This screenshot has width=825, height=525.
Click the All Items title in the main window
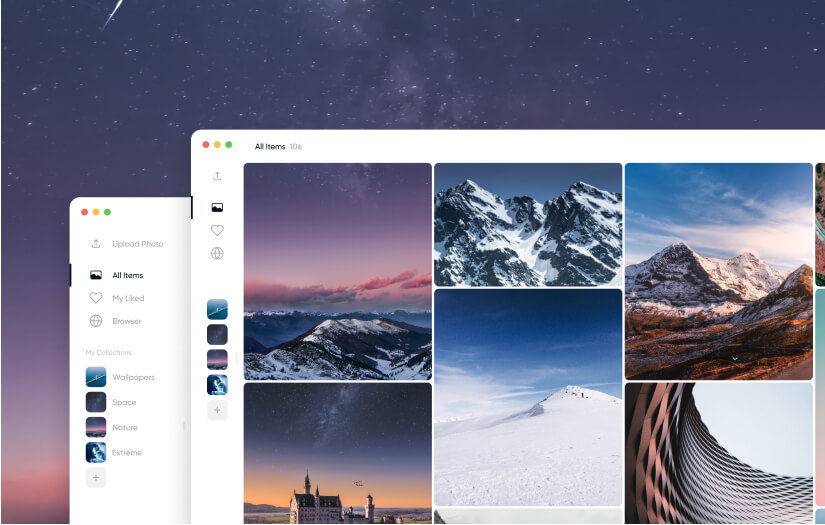270,147
